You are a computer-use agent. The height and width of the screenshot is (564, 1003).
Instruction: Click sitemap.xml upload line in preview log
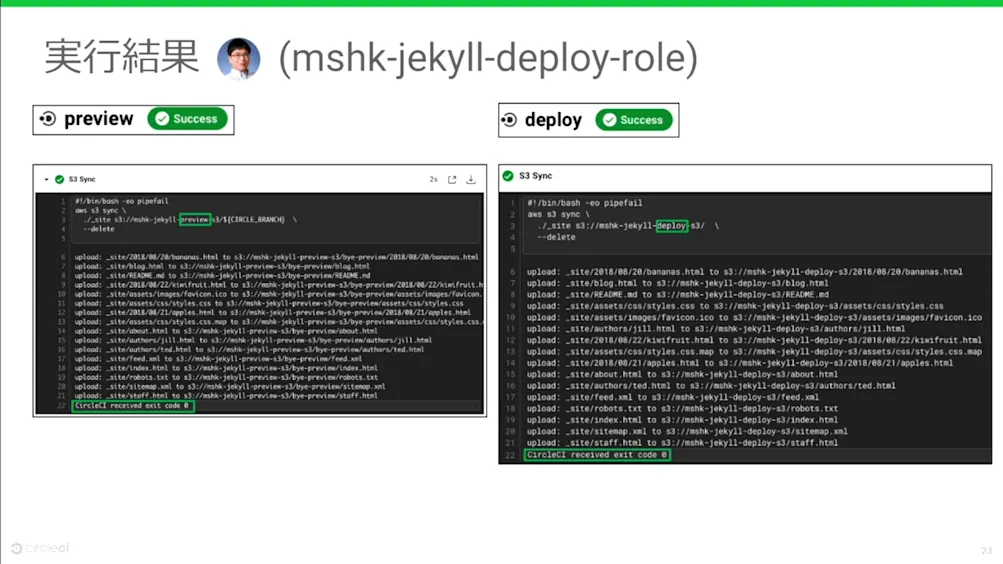[x=230, y=387]
